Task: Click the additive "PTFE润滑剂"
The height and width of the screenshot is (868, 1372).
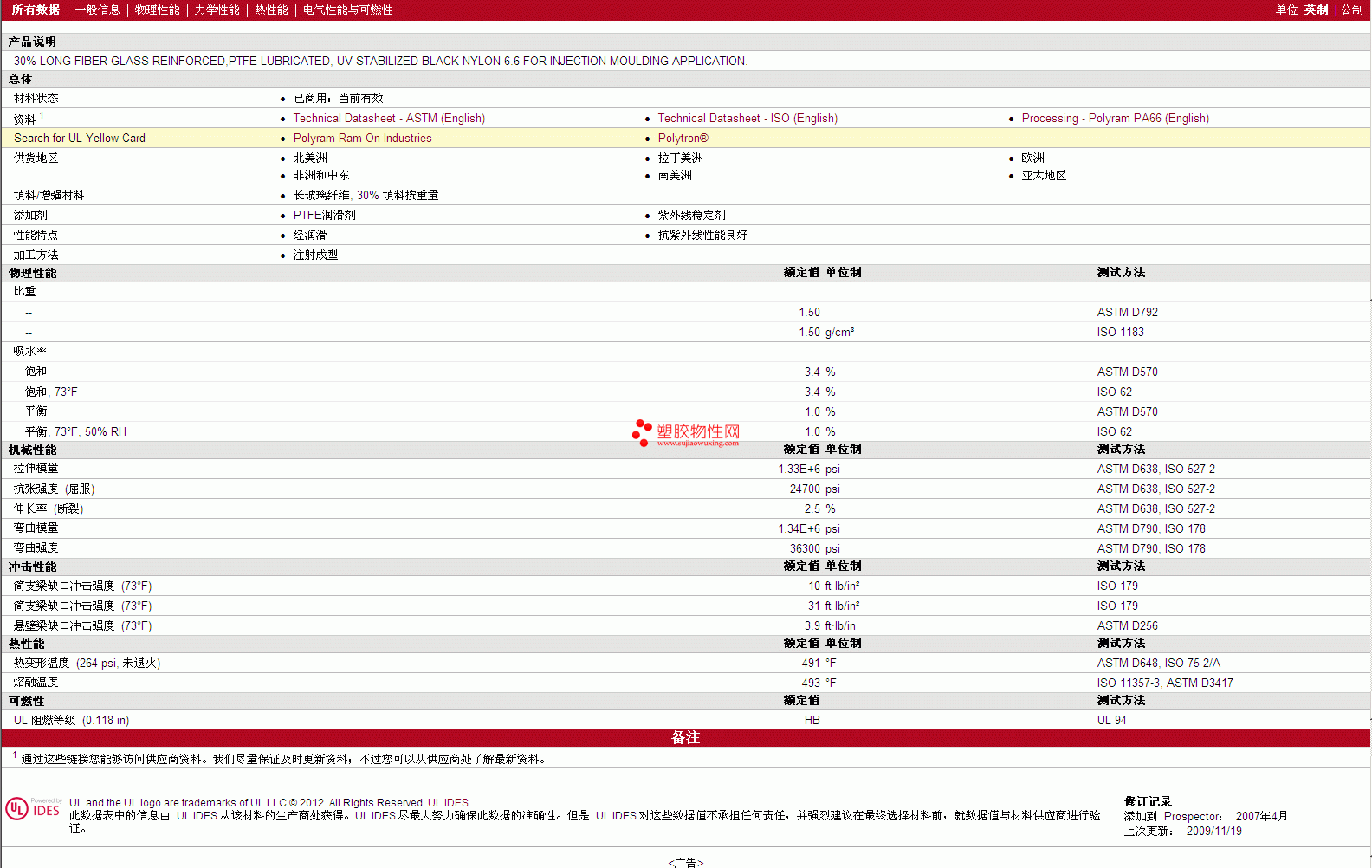Action: point(325,216)
